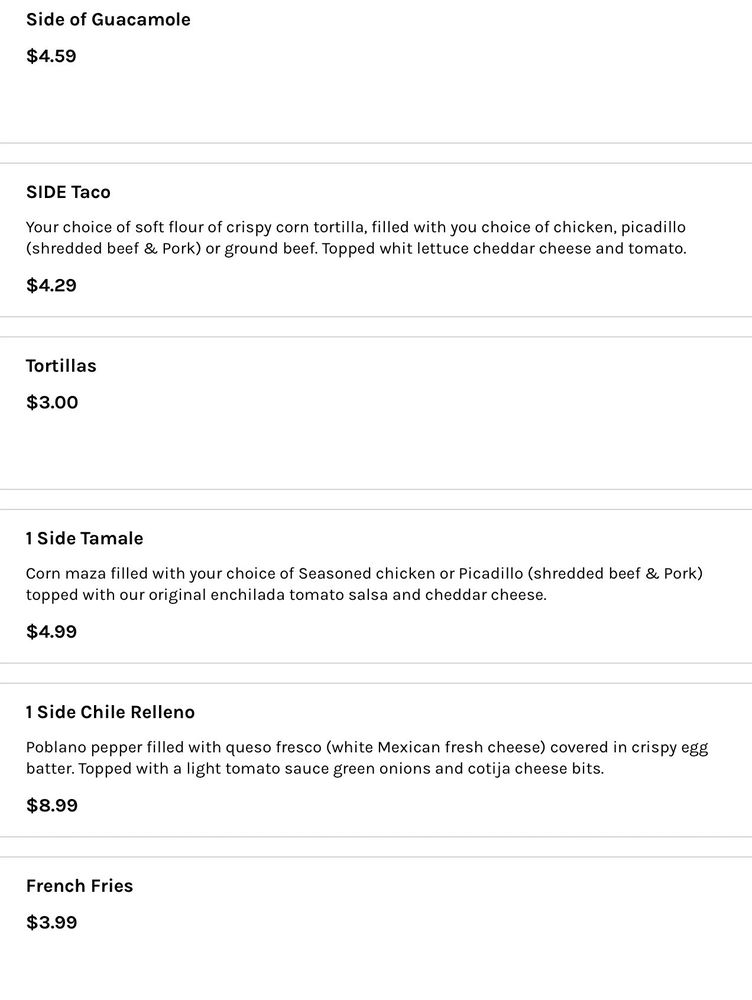Image resolution: width=752 pixels, height=1000 pixels.
Task: Click the SIDE Taco description text
Action: [x=356, y=238]
